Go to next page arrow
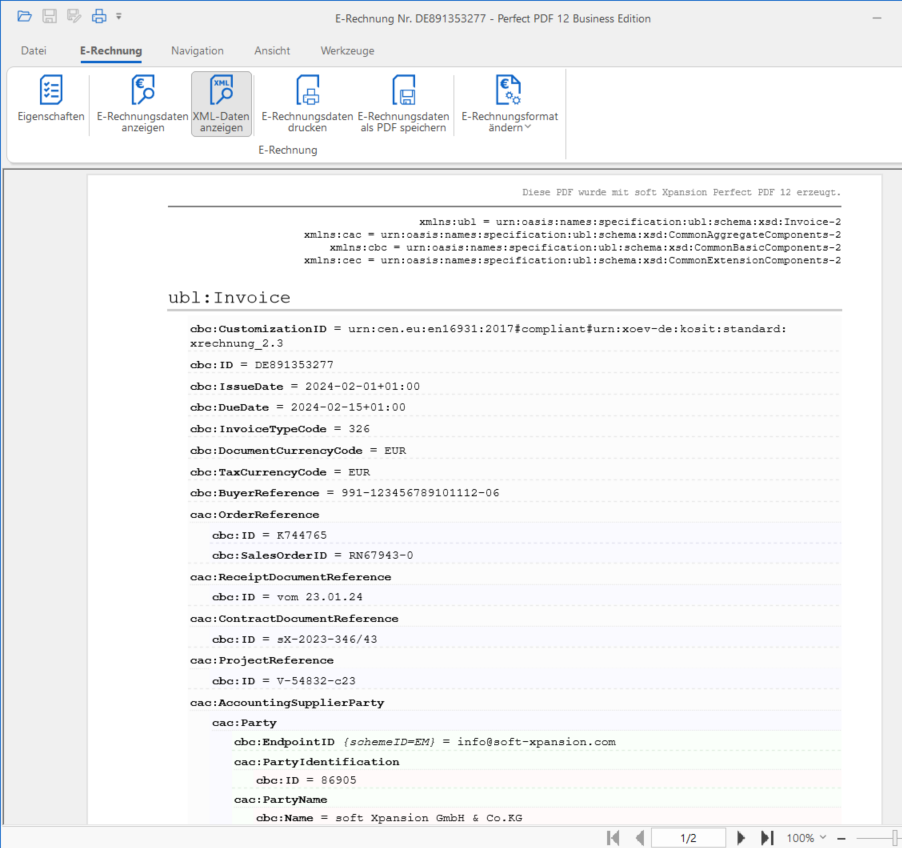902x848 pixels. coord(741,838)
